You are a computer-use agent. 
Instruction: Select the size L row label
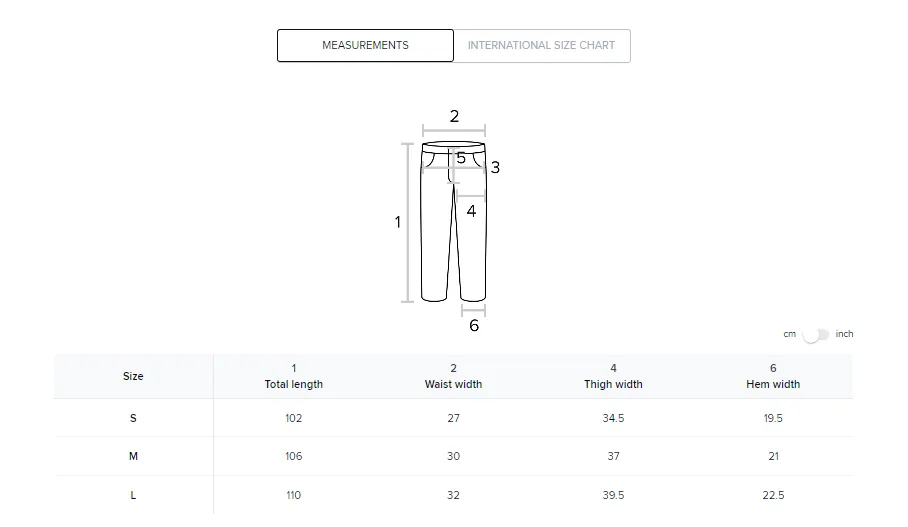click(x=133, y=495)
